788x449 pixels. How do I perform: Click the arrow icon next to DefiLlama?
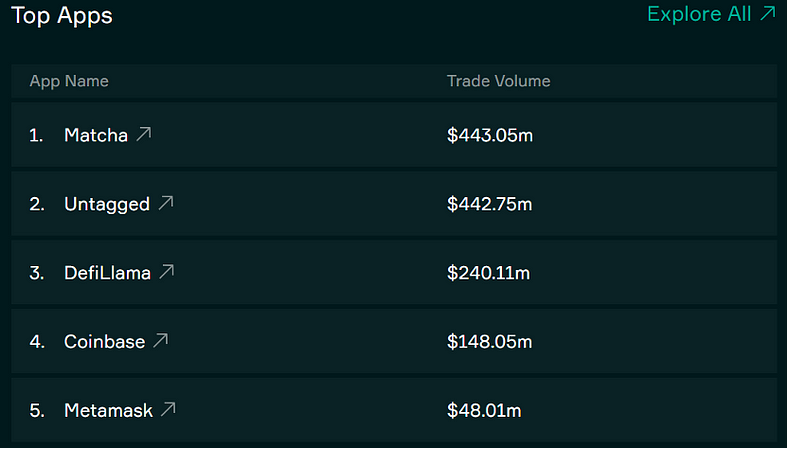167,271
